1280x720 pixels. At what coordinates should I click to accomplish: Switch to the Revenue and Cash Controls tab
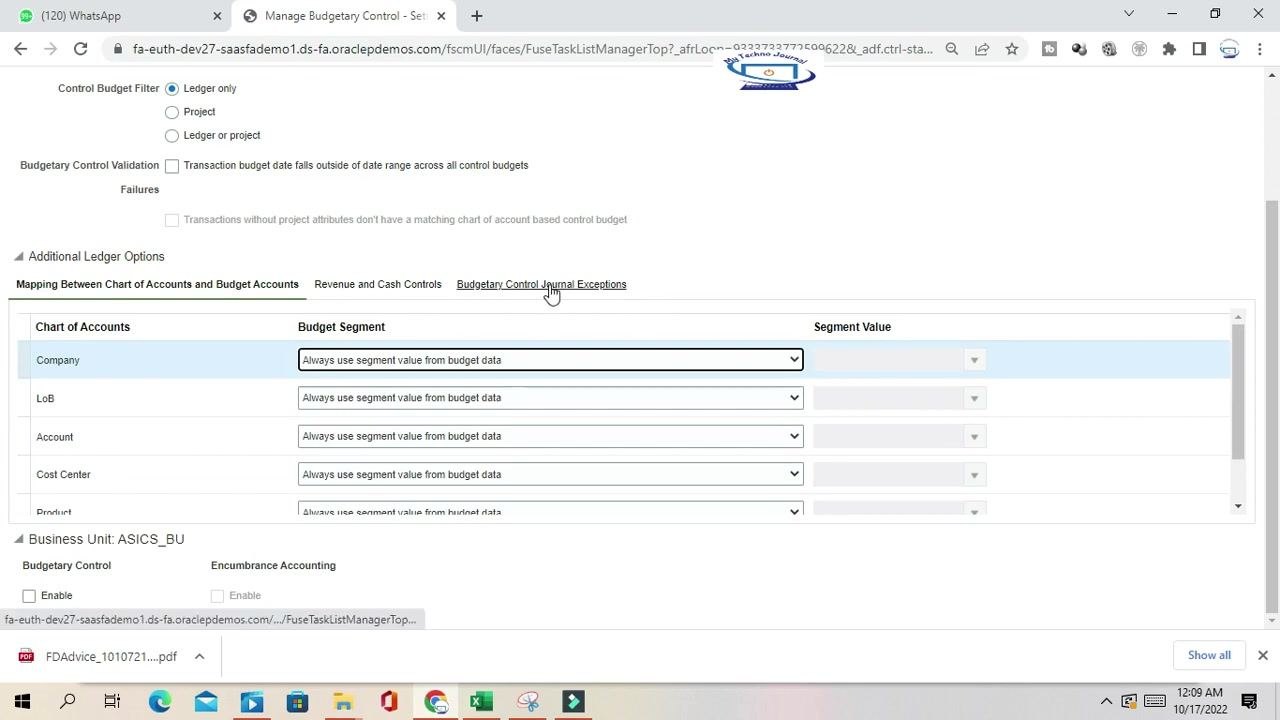tap(378, 284)
